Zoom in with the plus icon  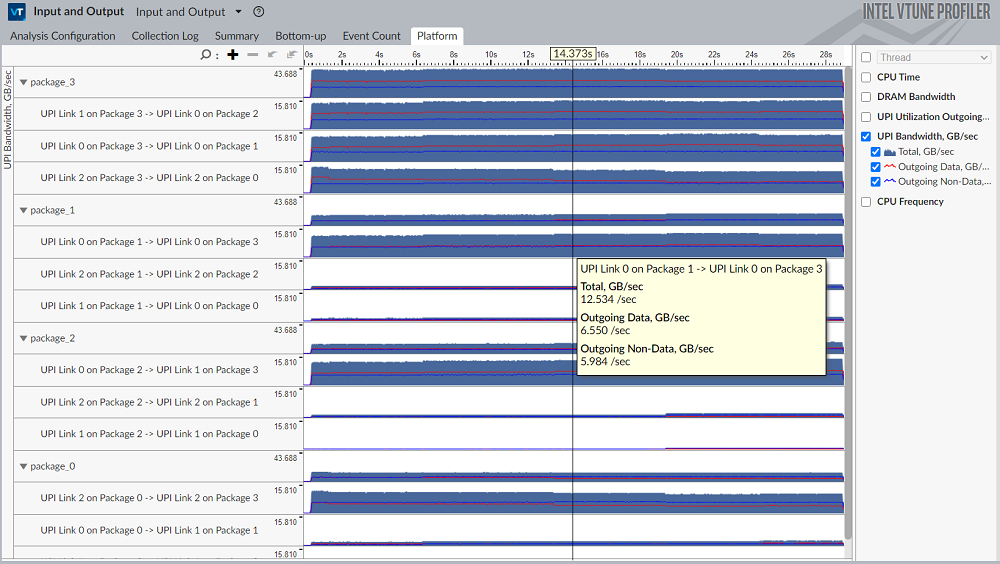coord(233,54)
